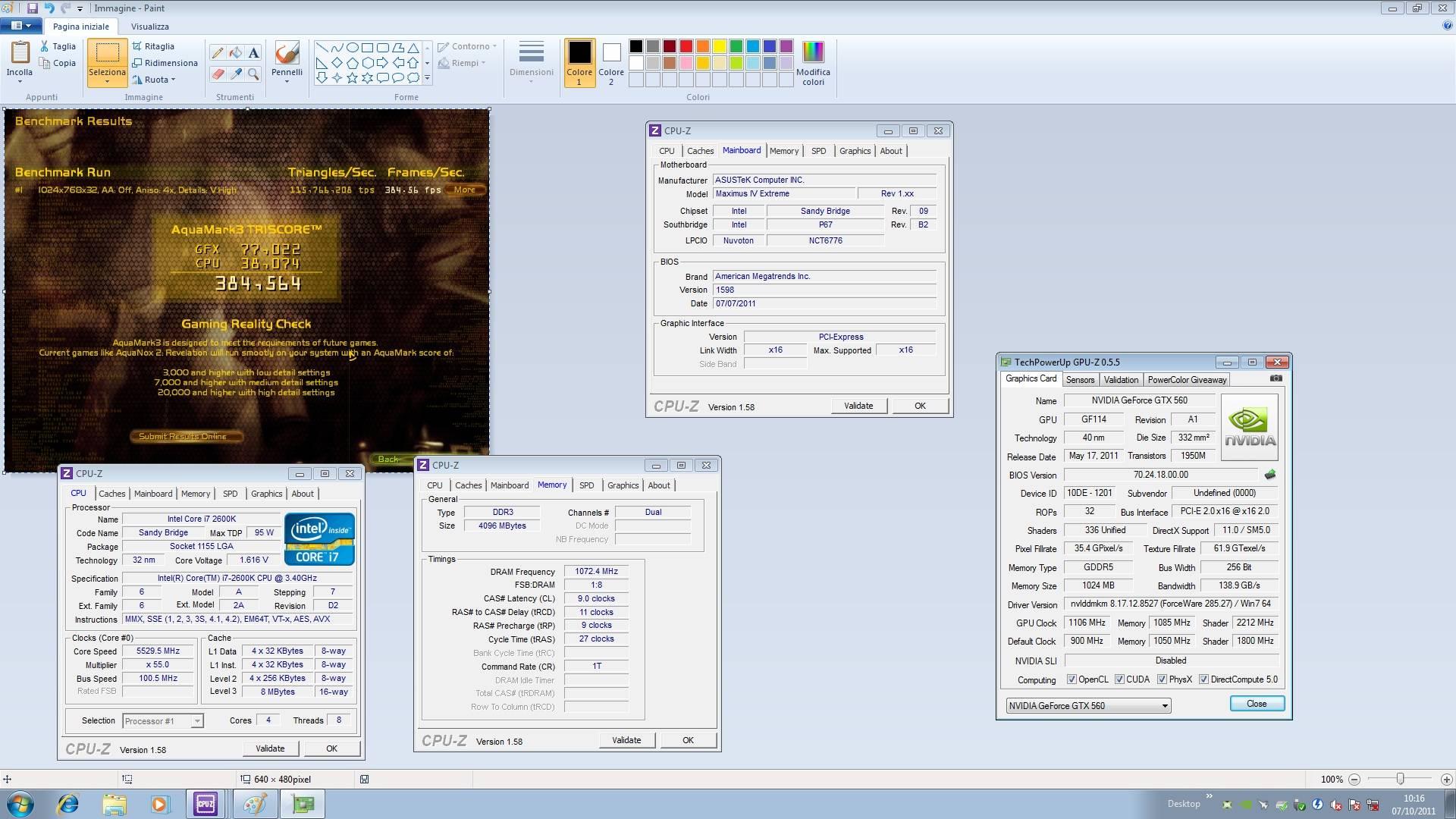The height and width of the screenshot is (819, 1456).
Task: Click the GPU-Z BIOS save chip icon
Action: pos(1269,475)
